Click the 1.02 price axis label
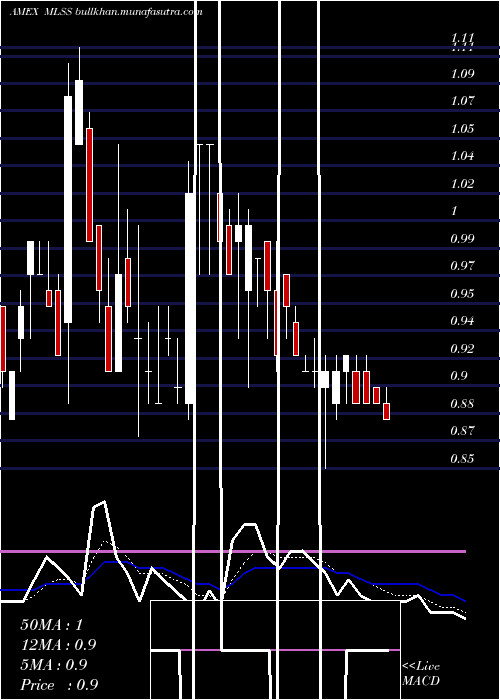 [x=462, y=183]
